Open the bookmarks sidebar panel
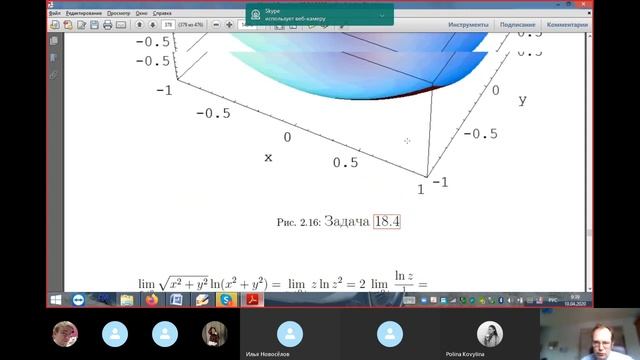The image size is (640, 360). click(x=54, y=58)
